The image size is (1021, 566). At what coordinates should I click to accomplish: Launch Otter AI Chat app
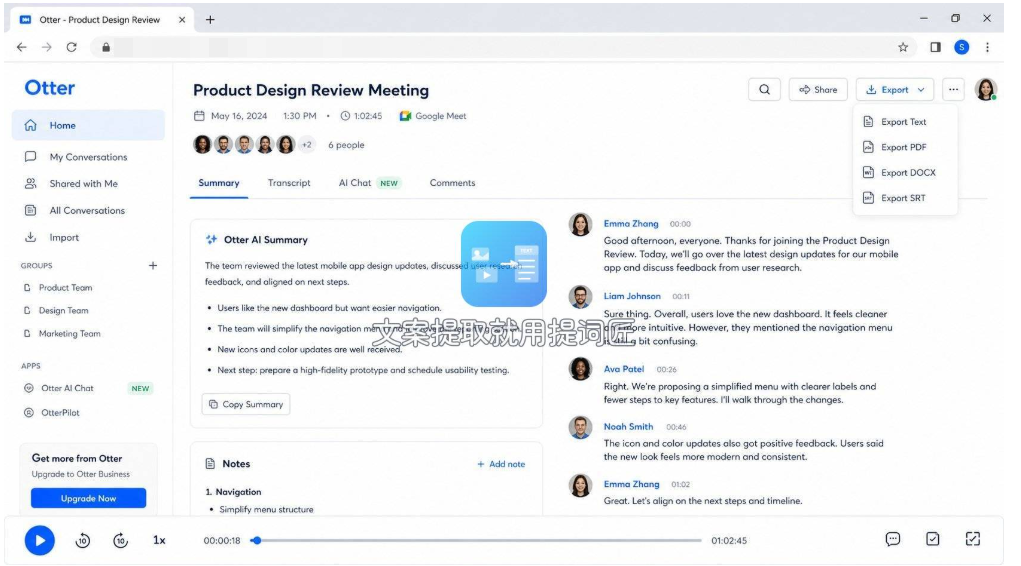coord(67,388)
